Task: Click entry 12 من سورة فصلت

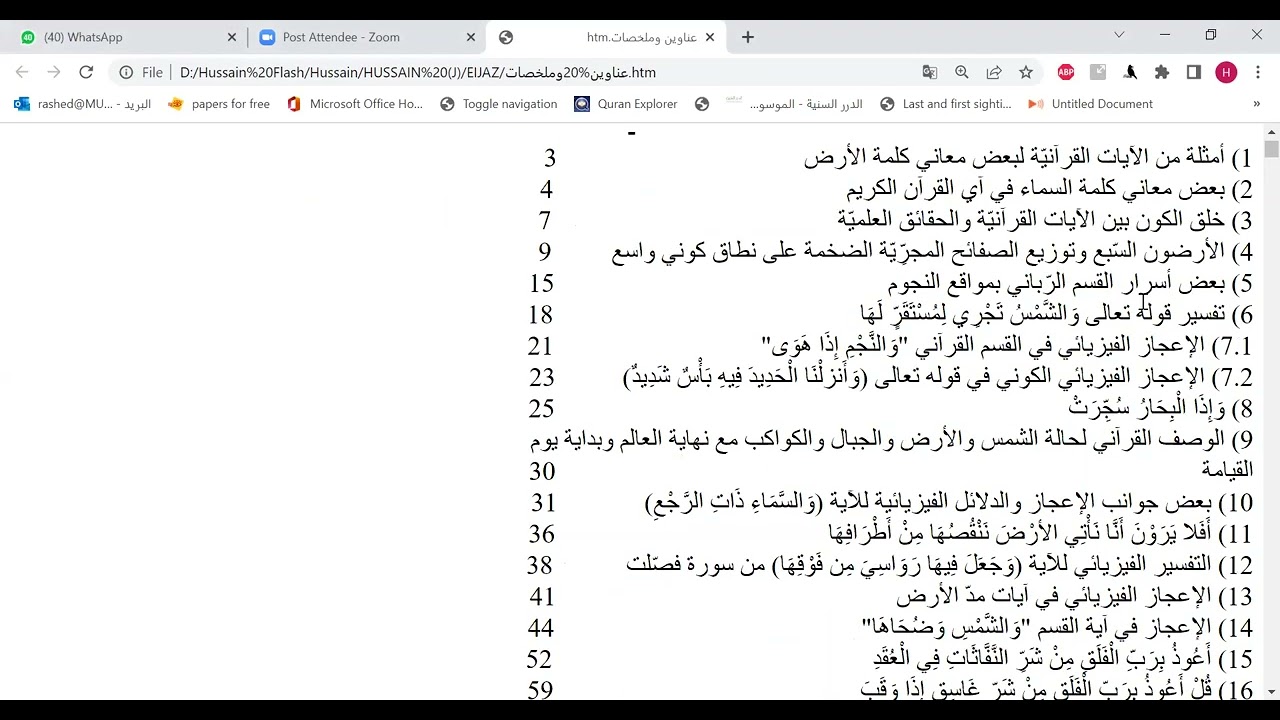Action: pos(939,565)
